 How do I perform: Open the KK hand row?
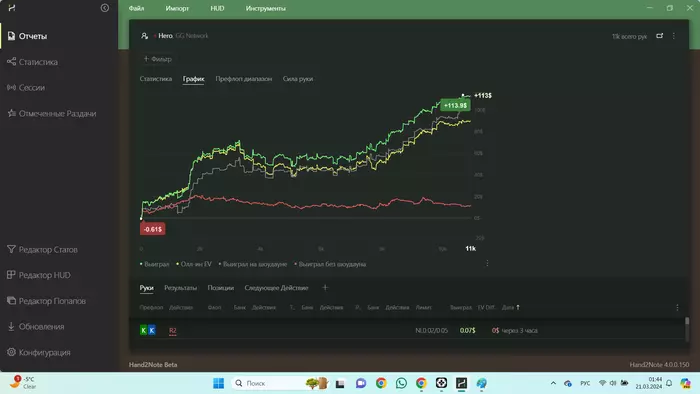coord(408,331)
